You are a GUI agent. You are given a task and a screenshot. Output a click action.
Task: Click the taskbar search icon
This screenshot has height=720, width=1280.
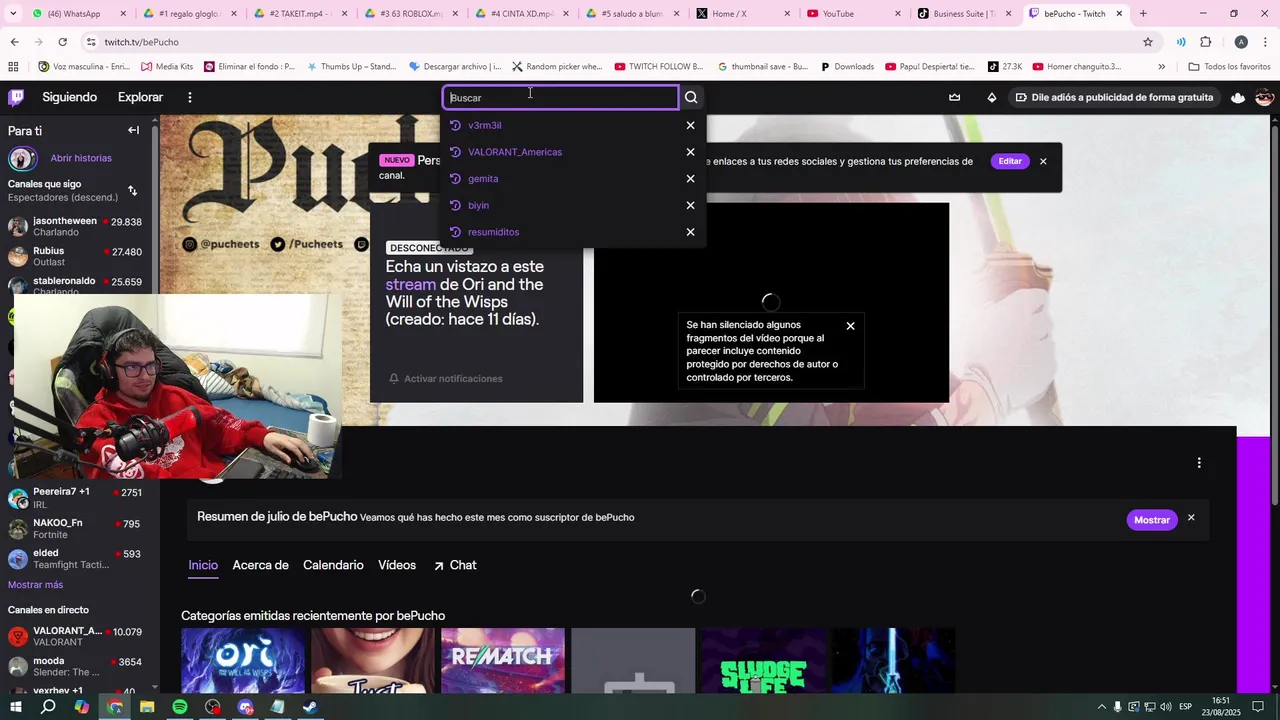[48, 707]
